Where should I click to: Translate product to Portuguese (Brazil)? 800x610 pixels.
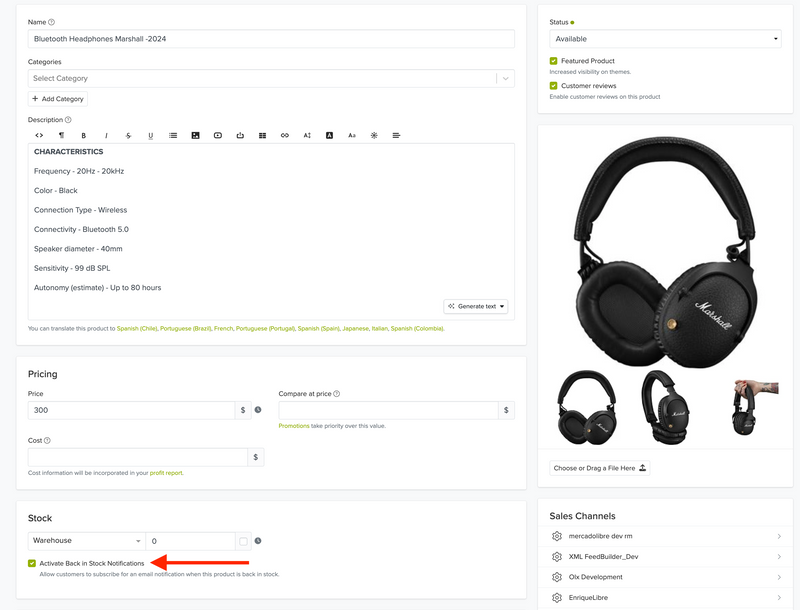186,328
